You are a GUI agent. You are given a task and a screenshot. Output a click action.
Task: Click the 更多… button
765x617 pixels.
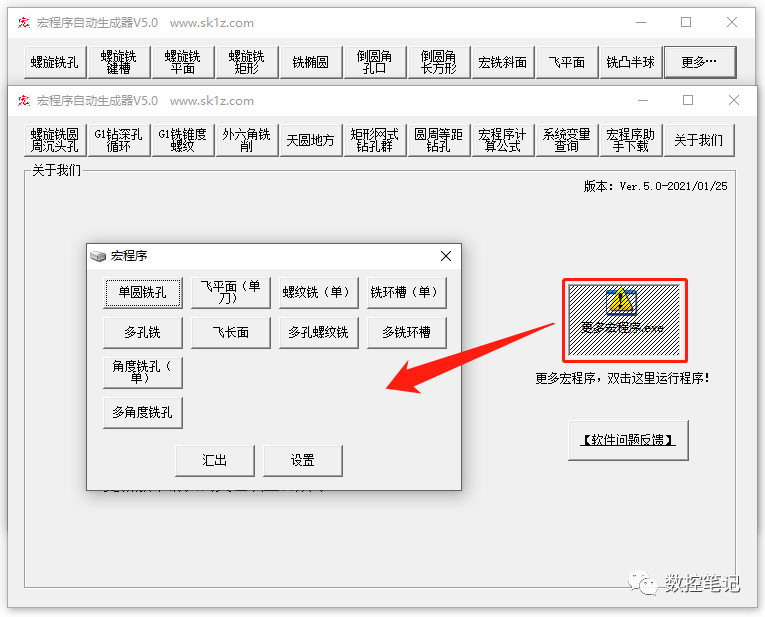click(x=700, y=62)
